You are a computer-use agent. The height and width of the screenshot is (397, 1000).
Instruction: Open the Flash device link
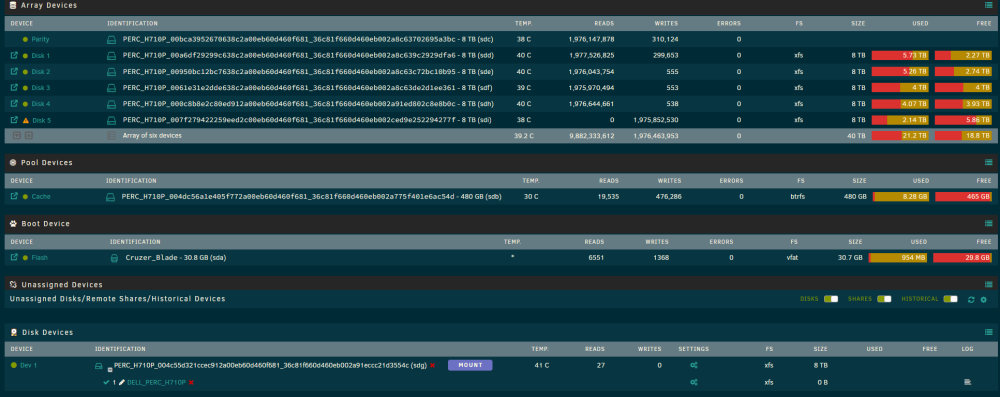click(x=40, y=258)
